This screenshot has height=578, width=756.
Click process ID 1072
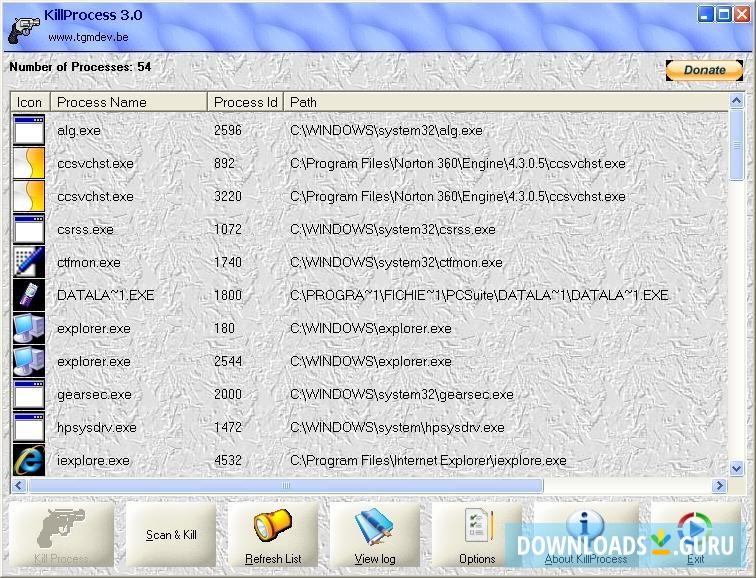coord(228,229)
